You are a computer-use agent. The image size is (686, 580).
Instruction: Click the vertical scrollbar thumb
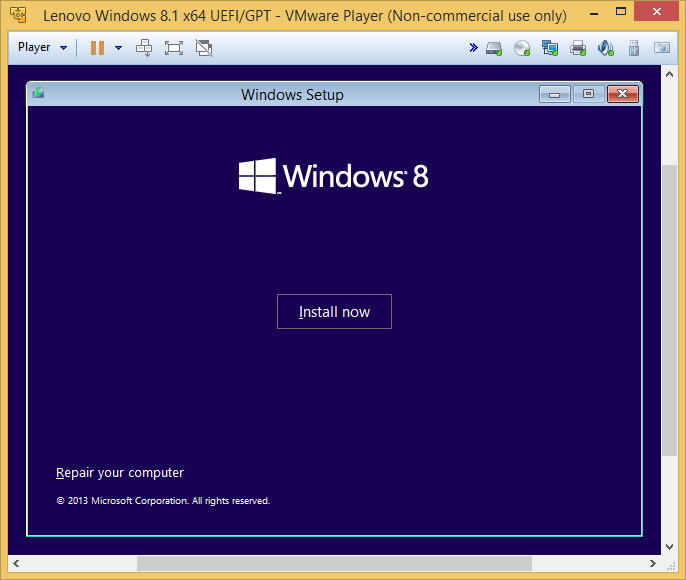669,311
